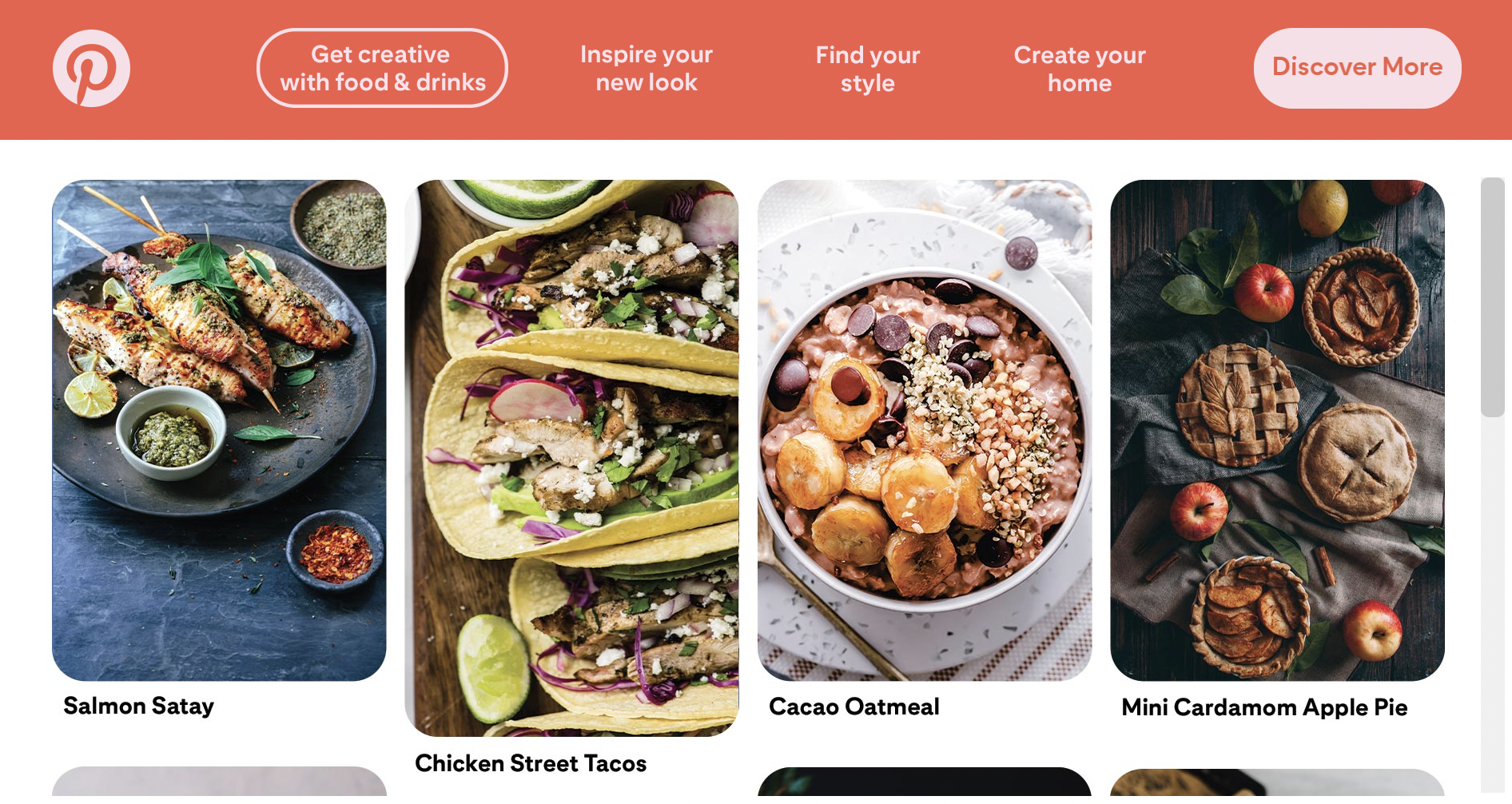
Task: Open the Salmon Satay photo
Action: (219, 430)
